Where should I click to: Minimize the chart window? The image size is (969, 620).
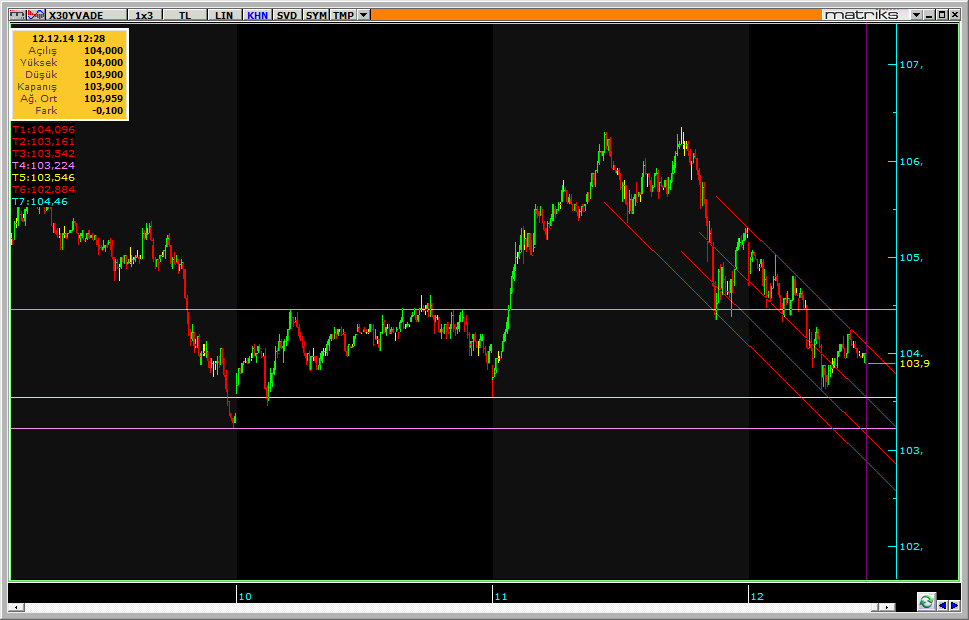(929, 15)
